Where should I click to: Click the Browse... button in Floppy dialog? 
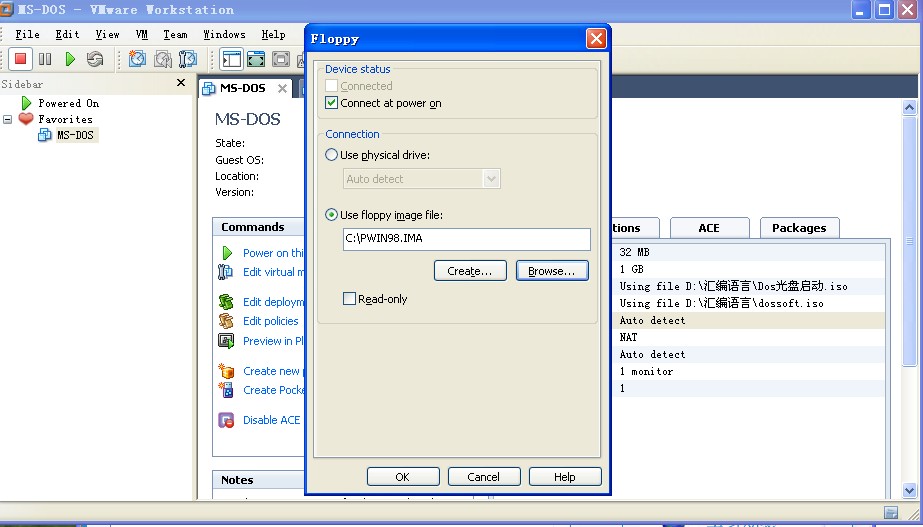(x=552, y=271)
